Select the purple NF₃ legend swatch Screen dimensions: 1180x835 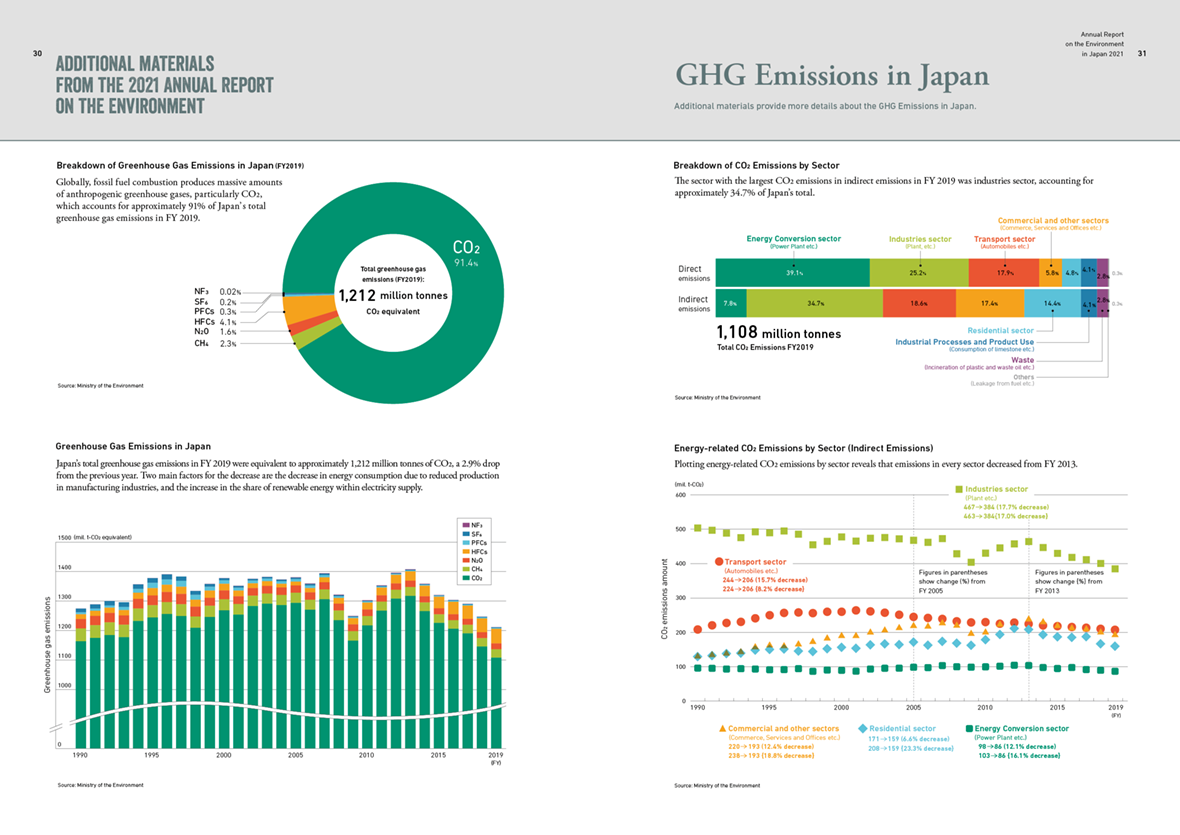point(461,524)
